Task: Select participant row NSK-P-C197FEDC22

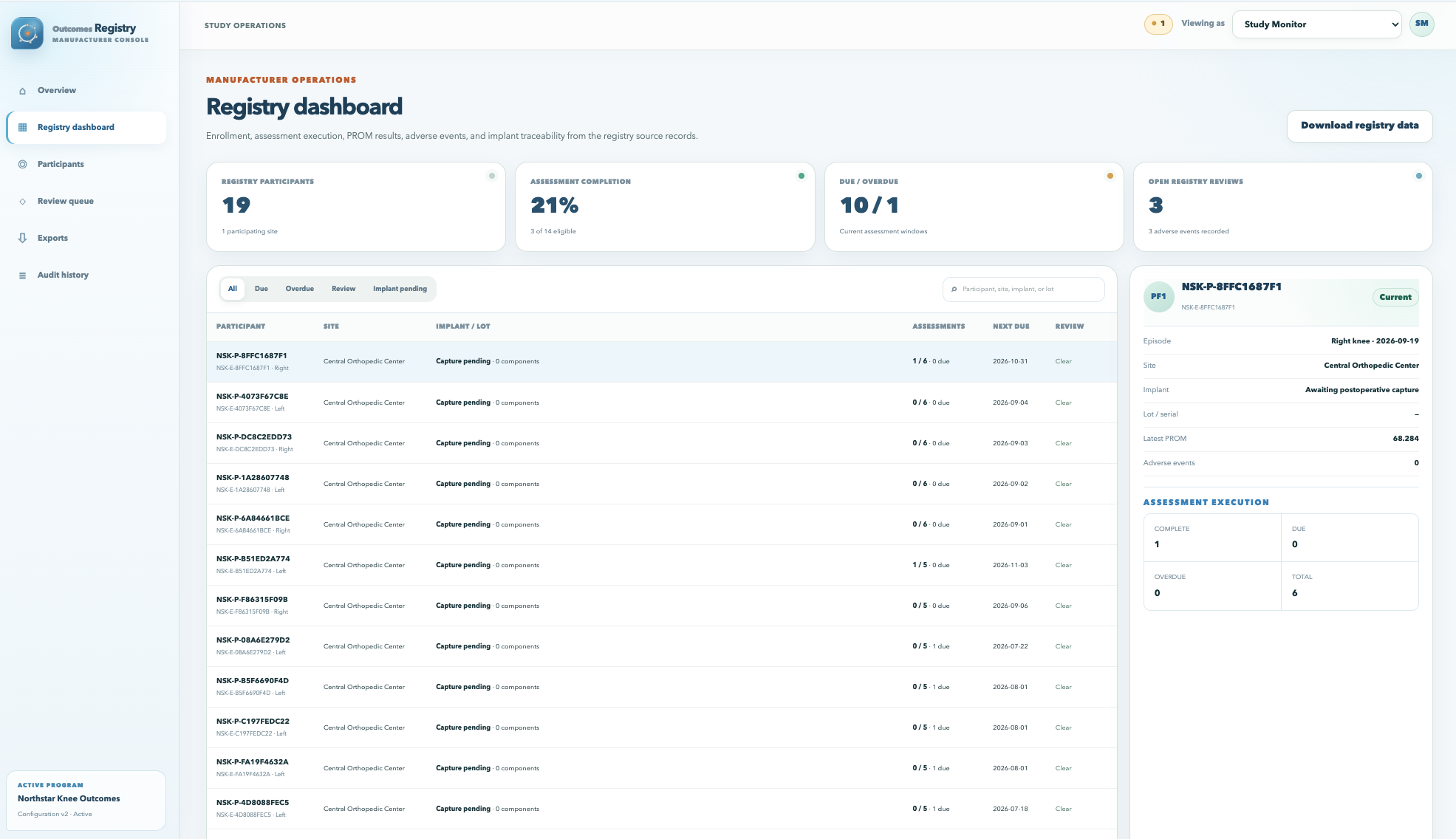Action: tap(662, 727)
